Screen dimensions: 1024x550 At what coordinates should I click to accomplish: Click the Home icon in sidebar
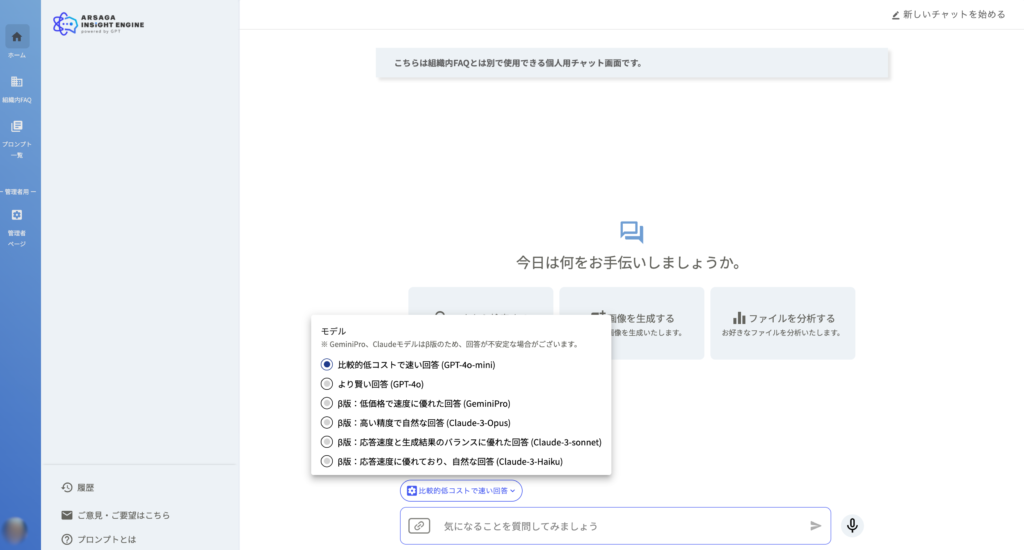[17, 37]
